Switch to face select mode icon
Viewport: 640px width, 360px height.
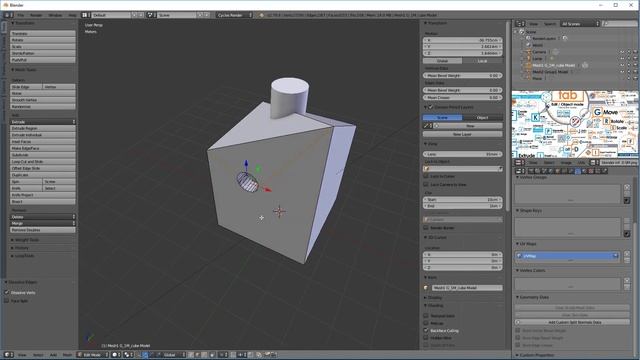(x=204, y=355)
